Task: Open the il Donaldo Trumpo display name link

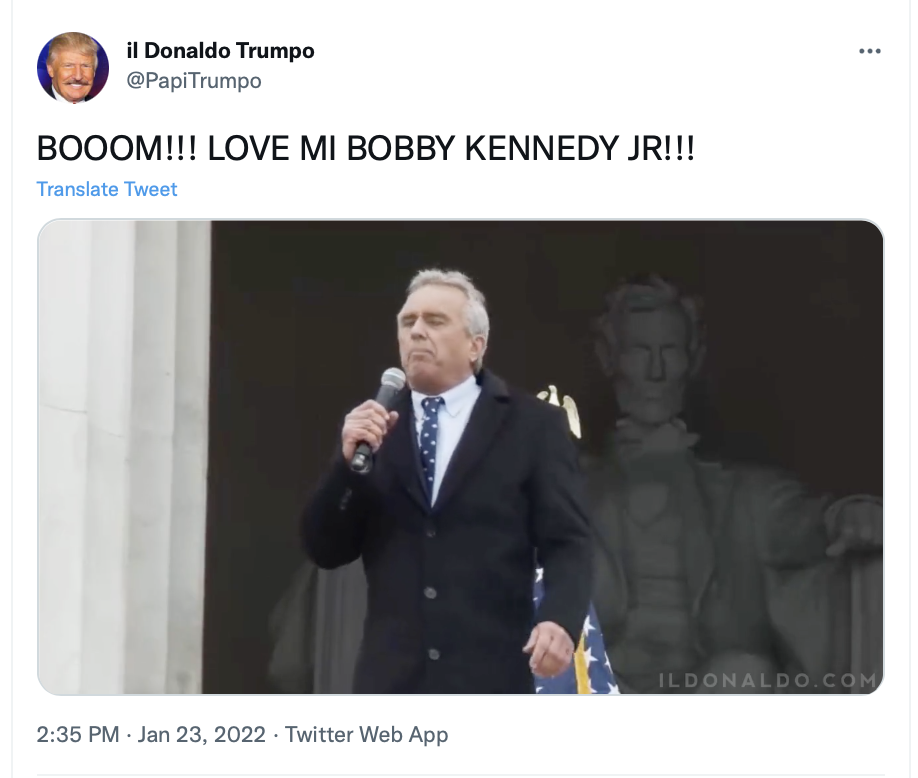Action: pos(220,51)
